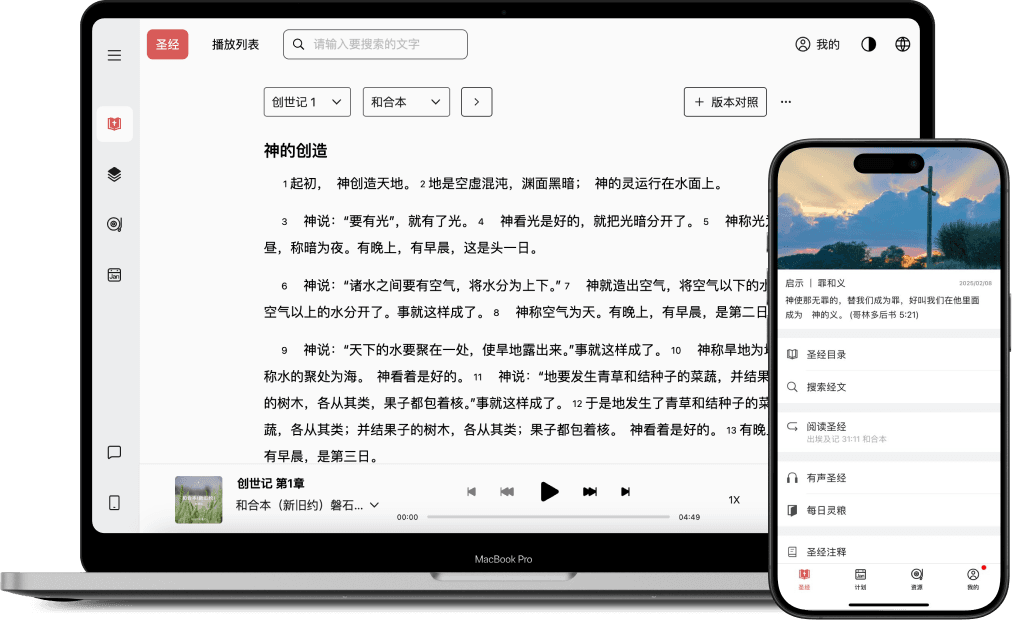This screenshot has width=1016, height=624.
Task: Open the chat feedback icon in sidebar
Action: tap(114, 452)
